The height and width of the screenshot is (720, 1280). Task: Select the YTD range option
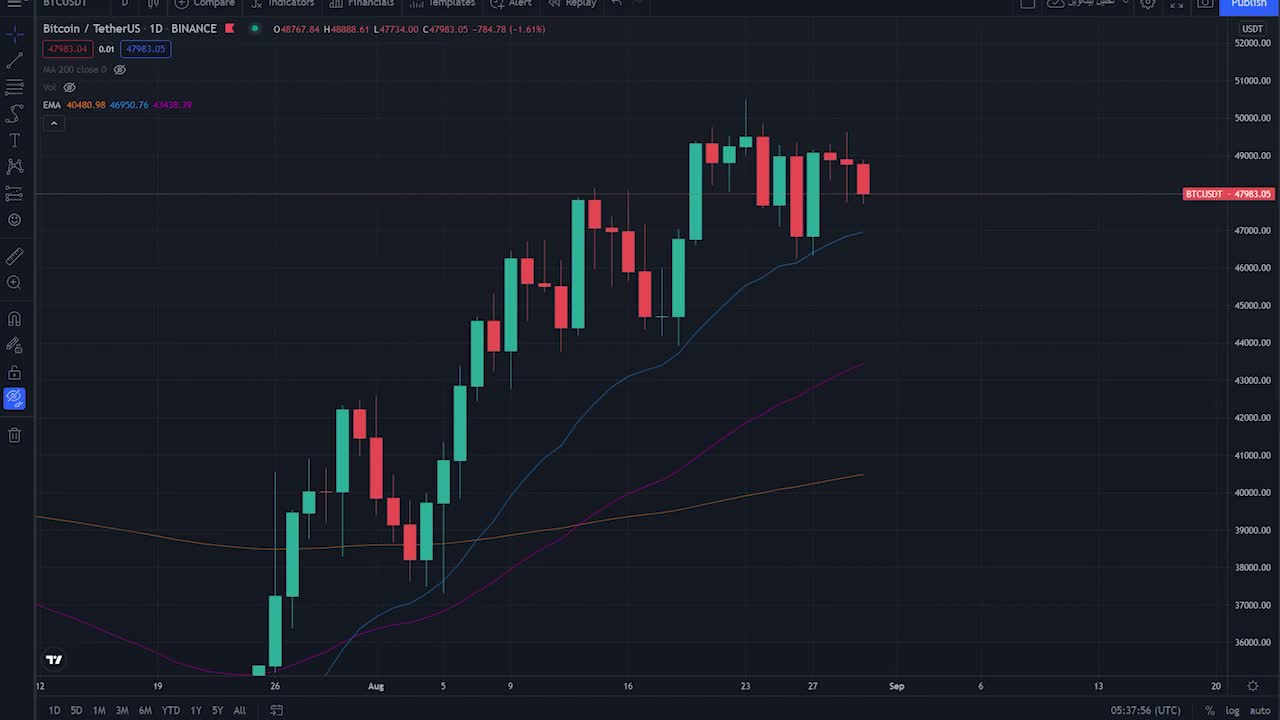(170, 710)
